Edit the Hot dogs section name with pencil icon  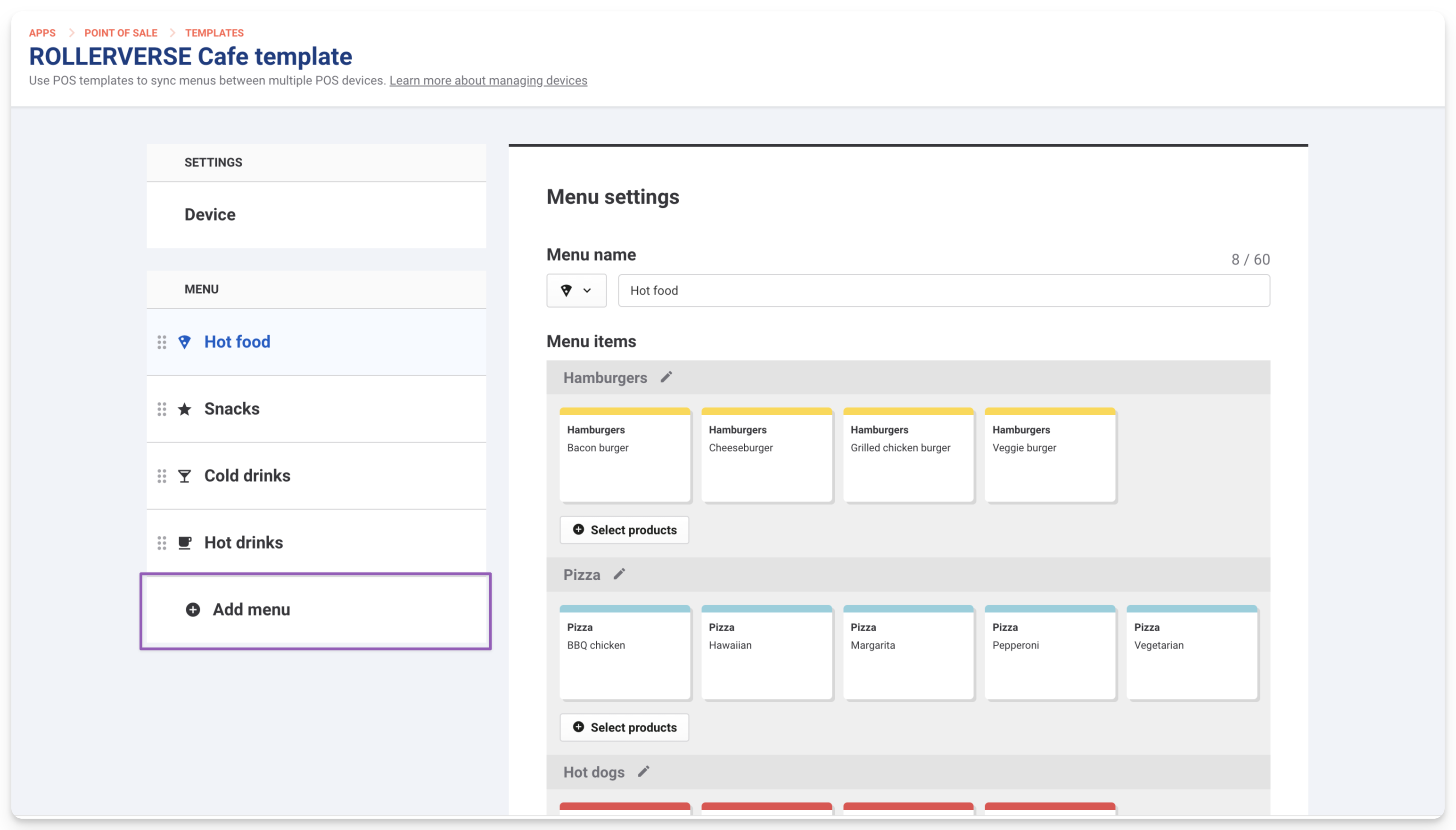pyautogui.click(x=643, y=772)
